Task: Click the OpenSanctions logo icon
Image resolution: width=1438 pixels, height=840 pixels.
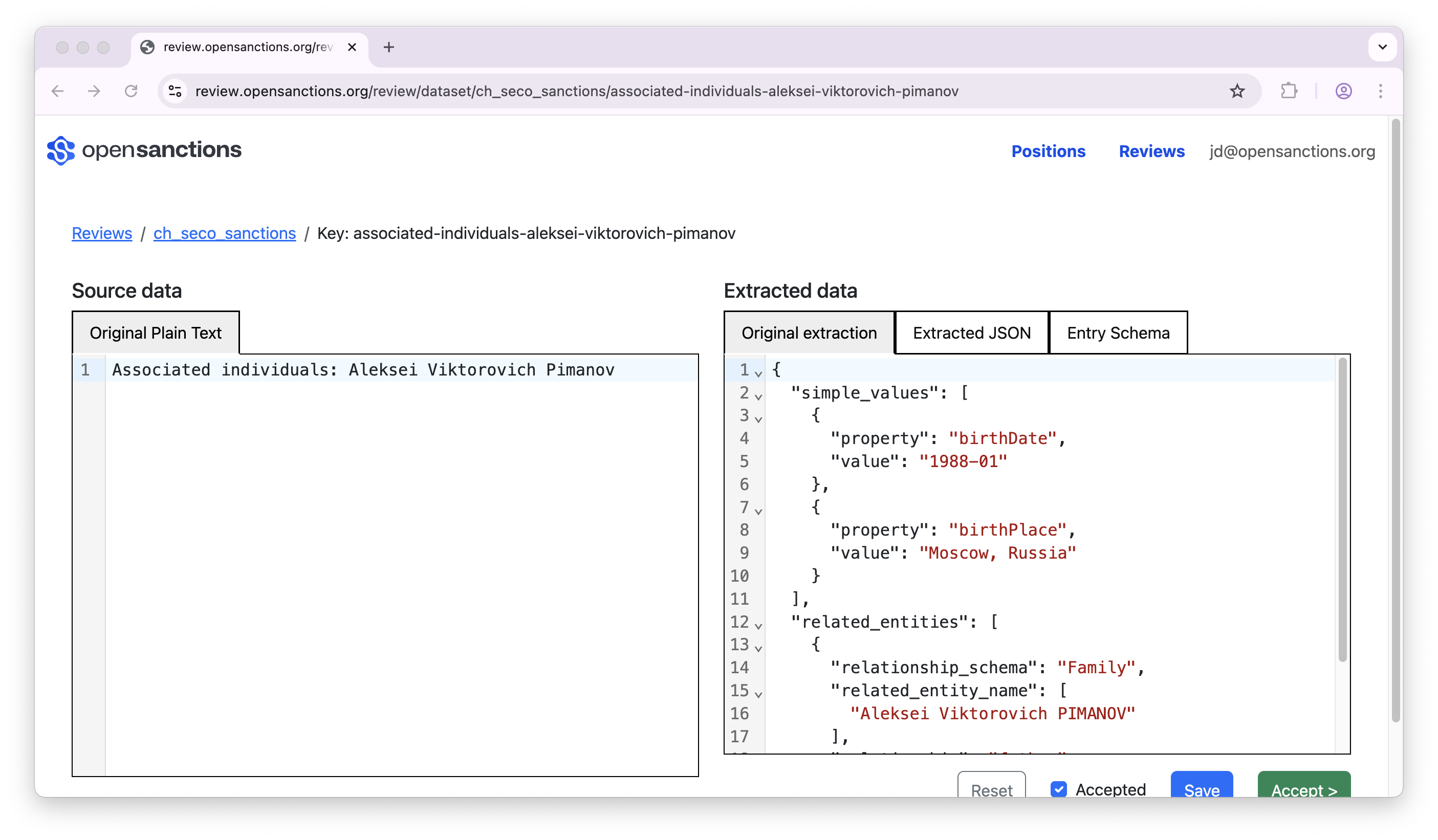Action: [60, 150]
